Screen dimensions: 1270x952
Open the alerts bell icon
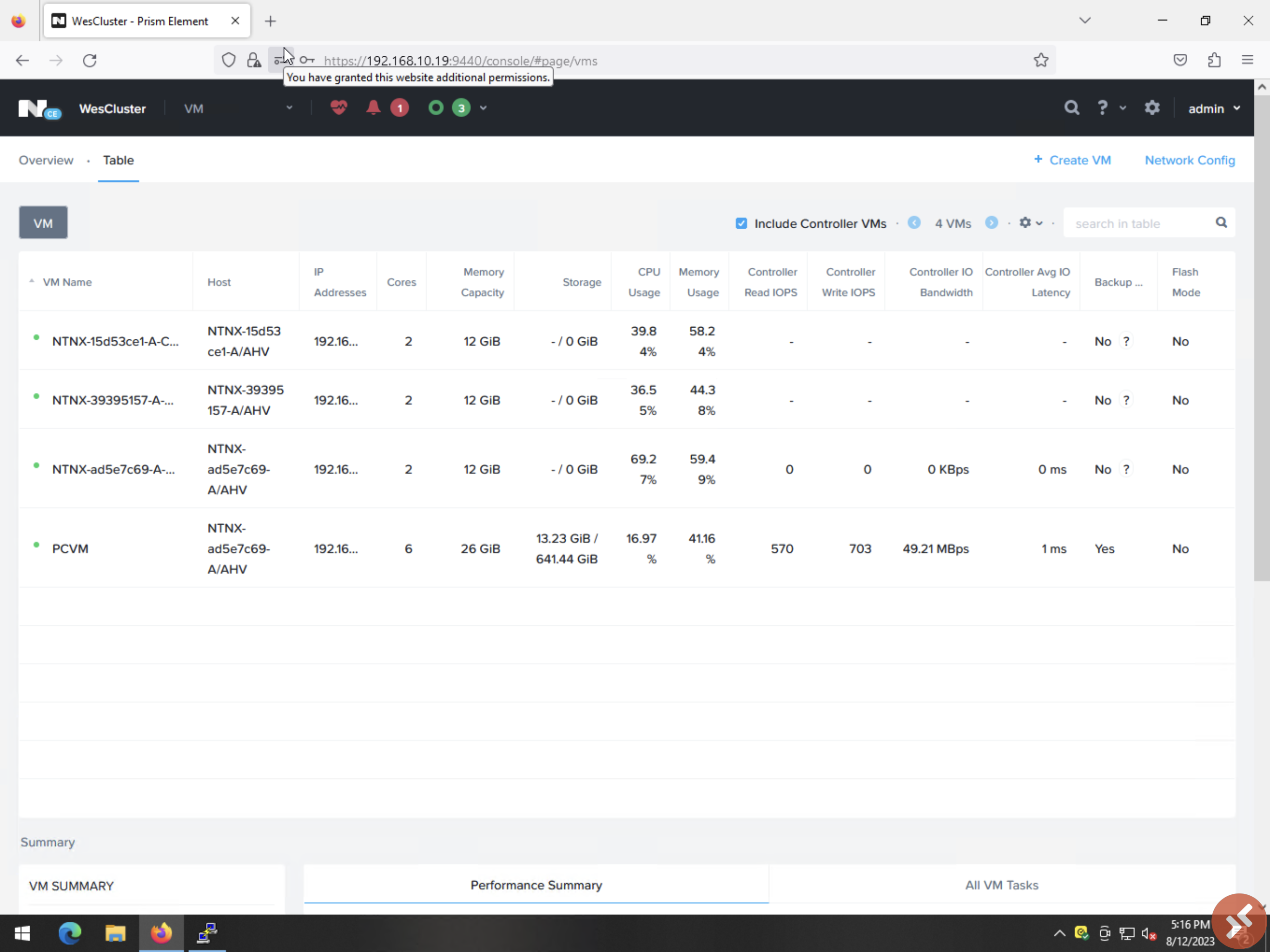373,108
